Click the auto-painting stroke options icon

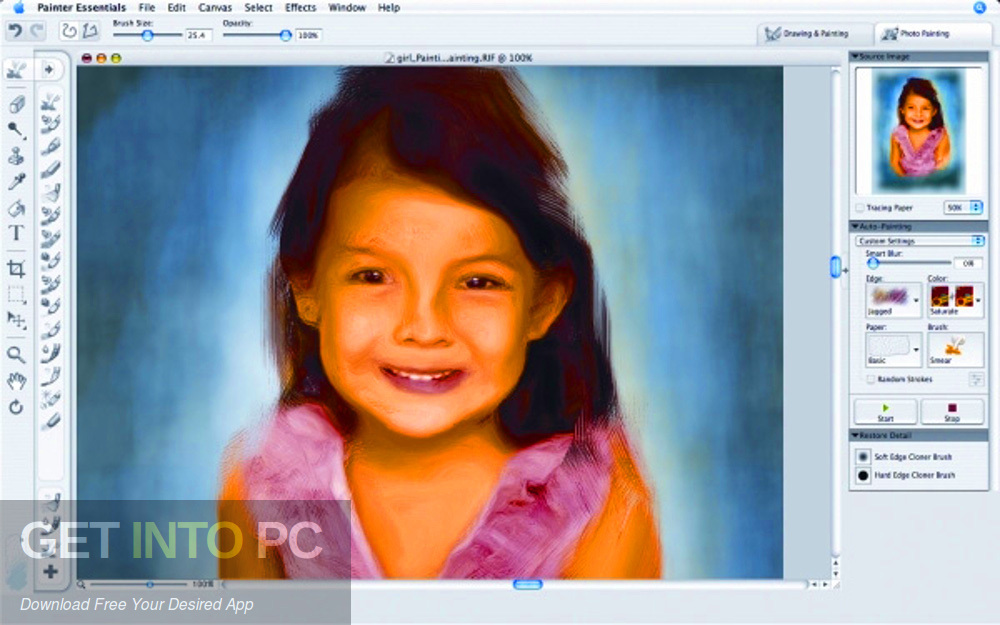(x=976, y=380)
